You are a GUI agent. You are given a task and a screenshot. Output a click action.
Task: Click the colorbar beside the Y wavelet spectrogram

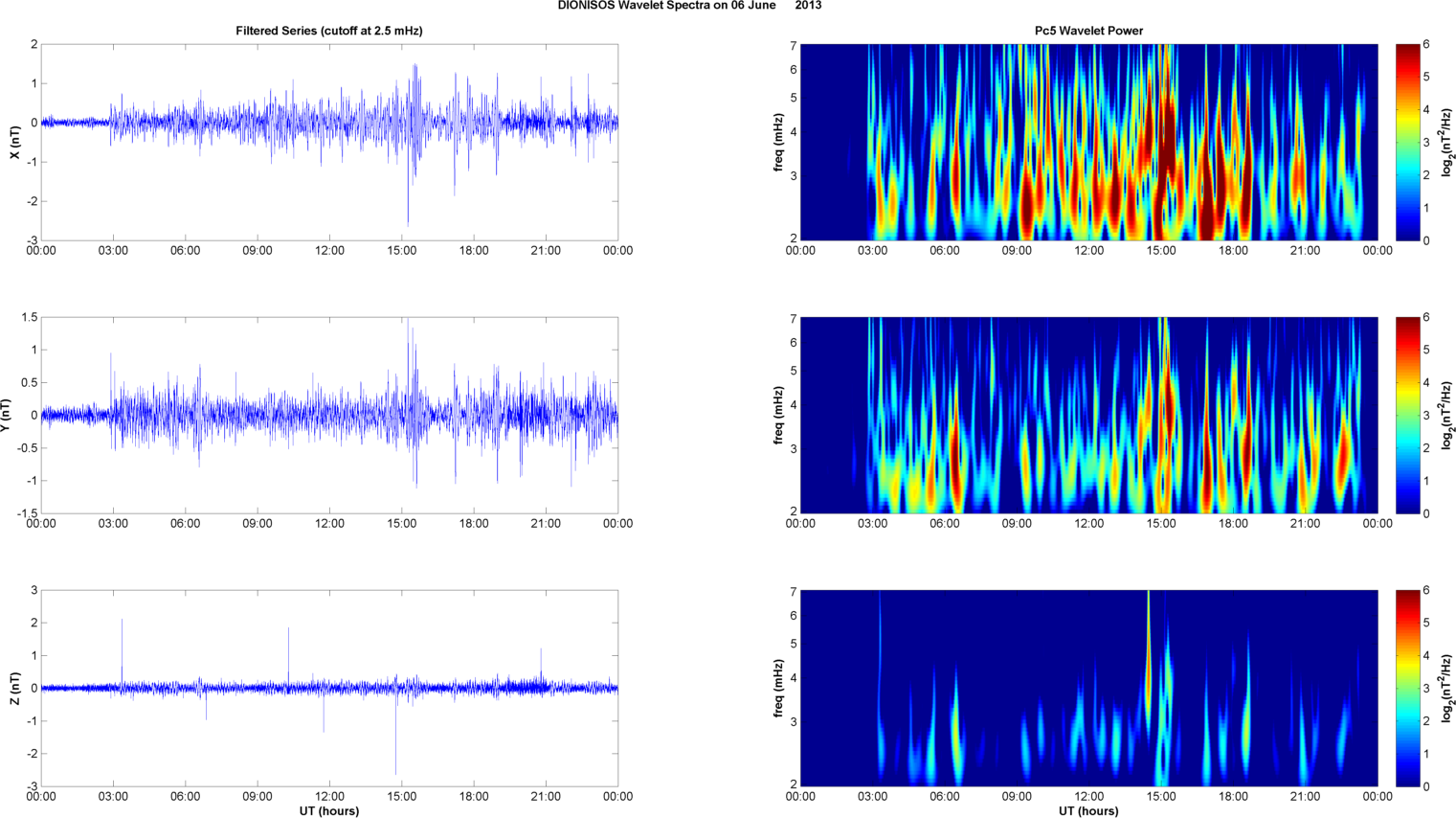[x=1408, y=415]
